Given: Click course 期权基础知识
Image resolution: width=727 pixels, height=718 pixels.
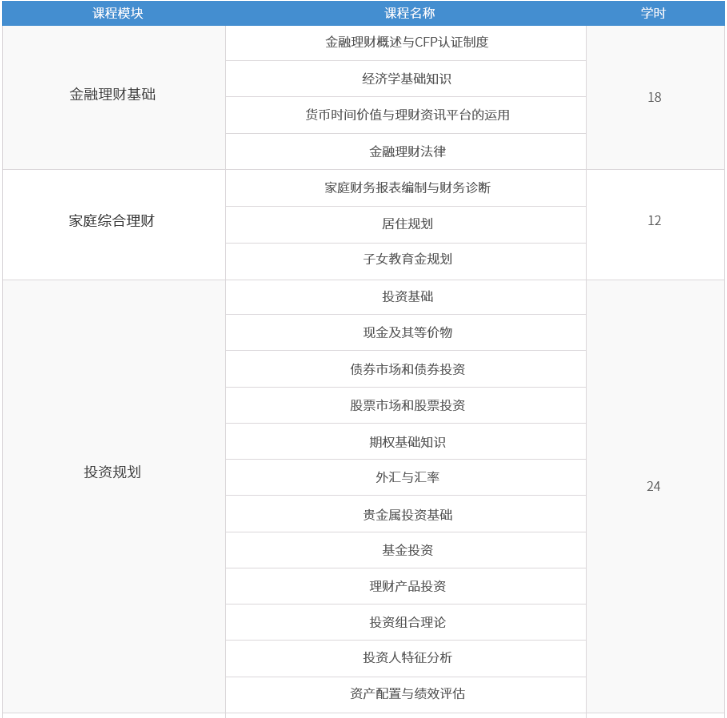Looking at the screenshot, I should [407, 442].
